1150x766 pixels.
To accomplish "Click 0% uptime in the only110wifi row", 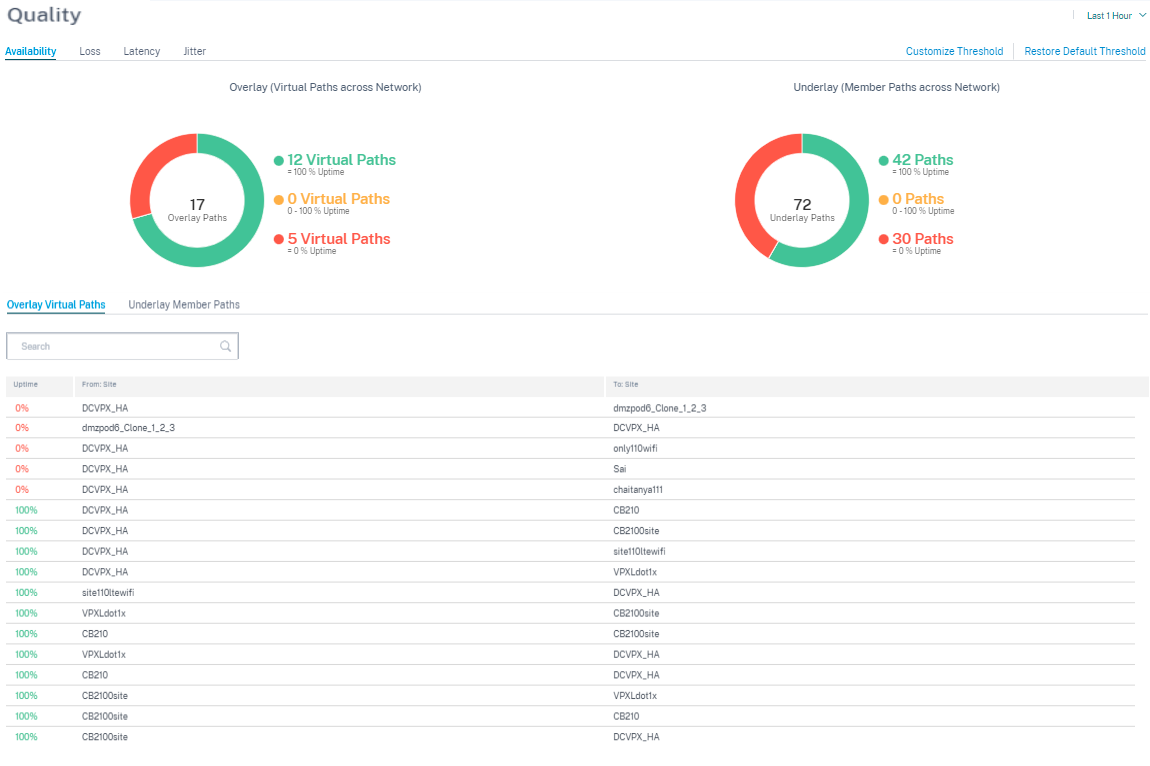I will pos(22,448).
